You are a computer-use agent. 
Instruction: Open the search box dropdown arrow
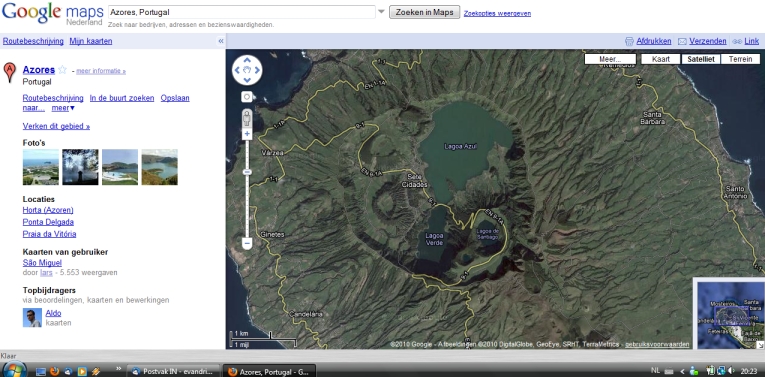(x=381, y=12)
